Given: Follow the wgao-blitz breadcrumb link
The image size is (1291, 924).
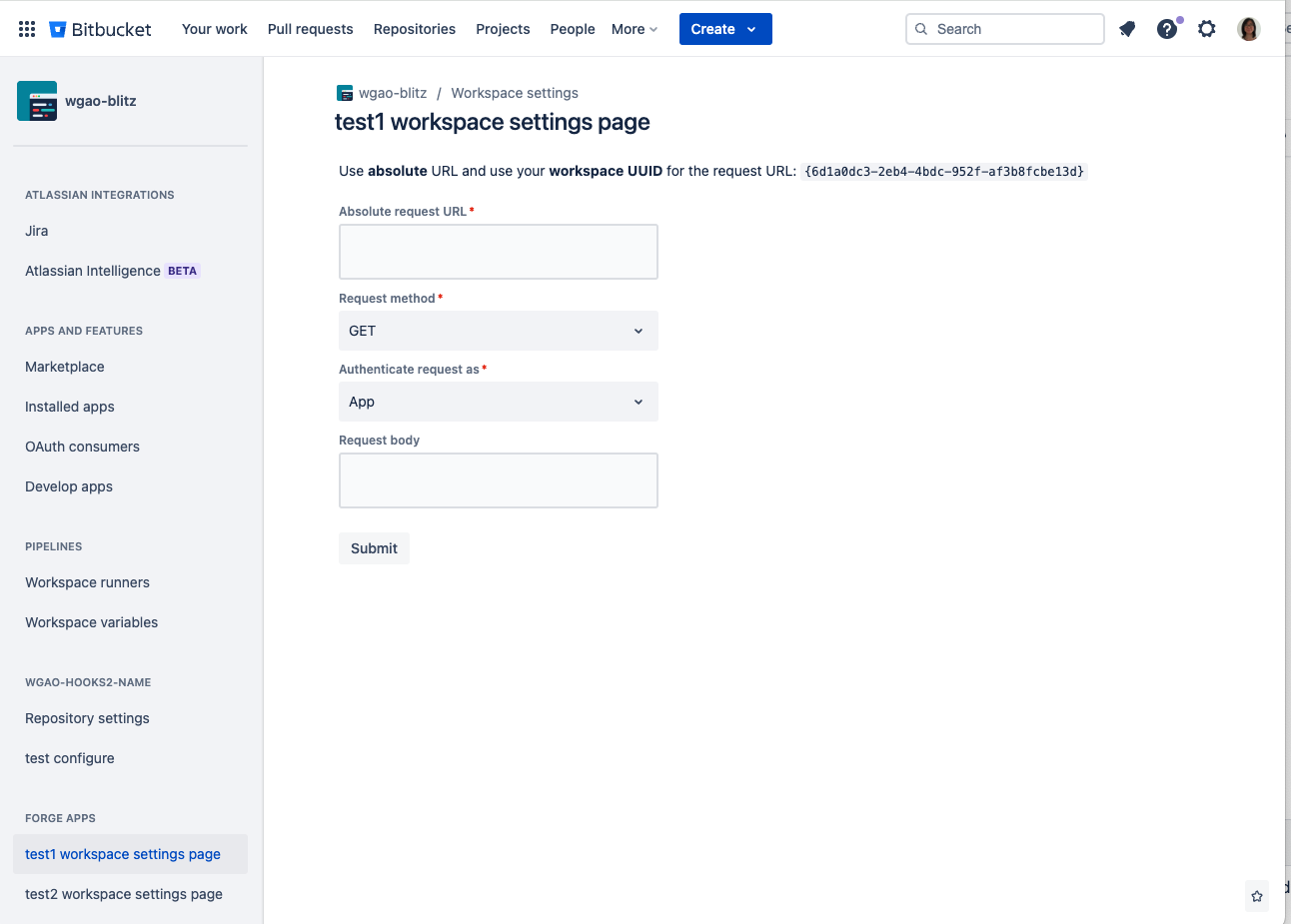Looking at the screenshot, I should (x=393, y=93).
